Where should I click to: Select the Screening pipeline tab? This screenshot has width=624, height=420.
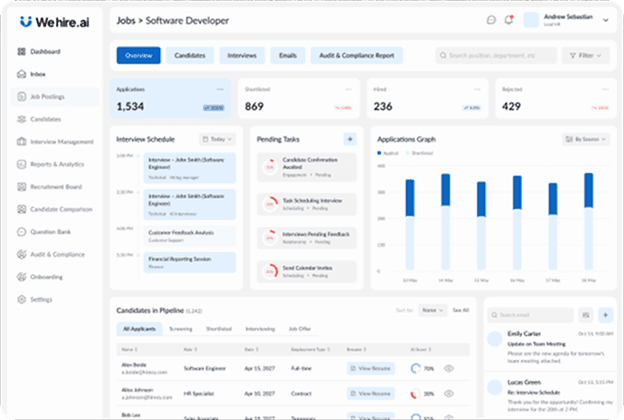(181, 329)
